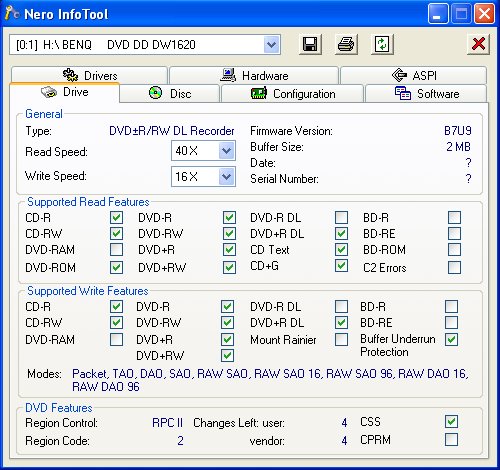Toggle Buffer Underrun Protection checkbox
This screenshot has width=500, height=470.
click(x=451, y=340)
